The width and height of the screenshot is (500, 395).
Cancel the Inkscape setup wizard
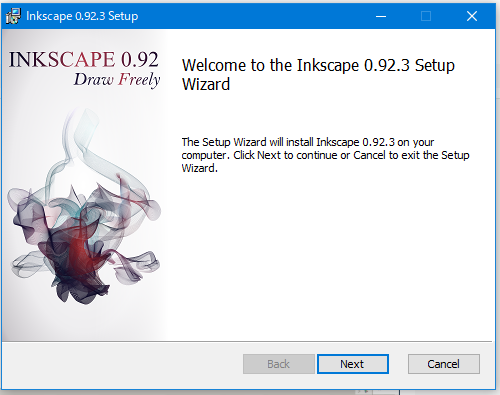444,364
